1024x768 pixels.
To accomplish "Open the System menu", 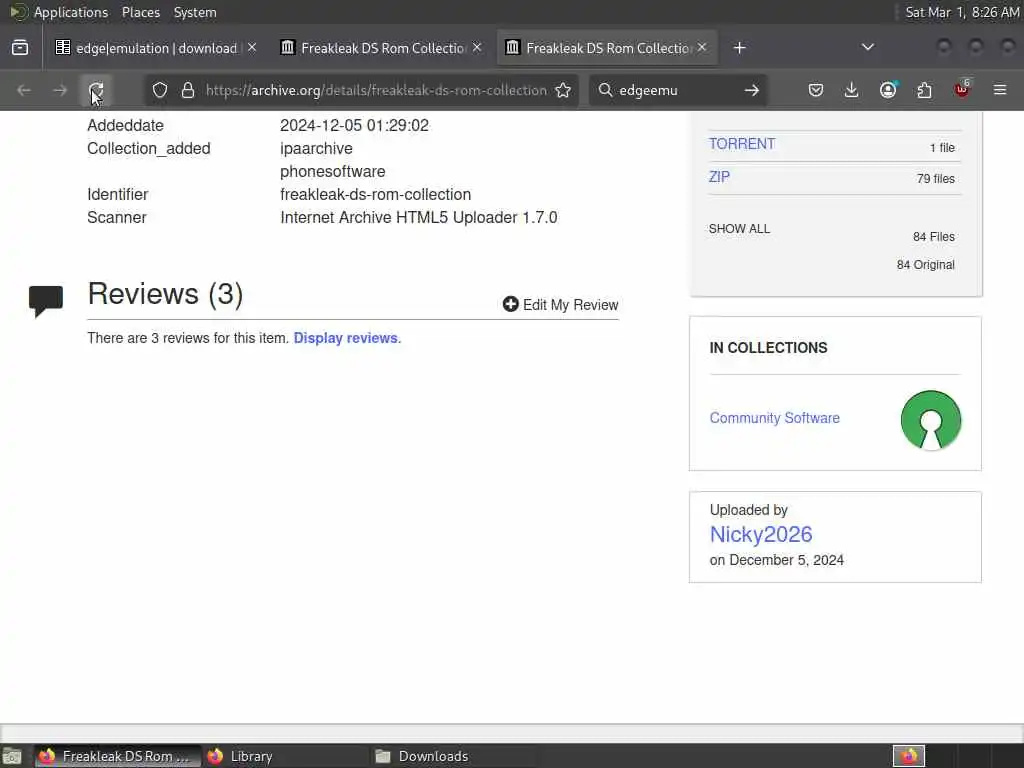I will (195, 12).
